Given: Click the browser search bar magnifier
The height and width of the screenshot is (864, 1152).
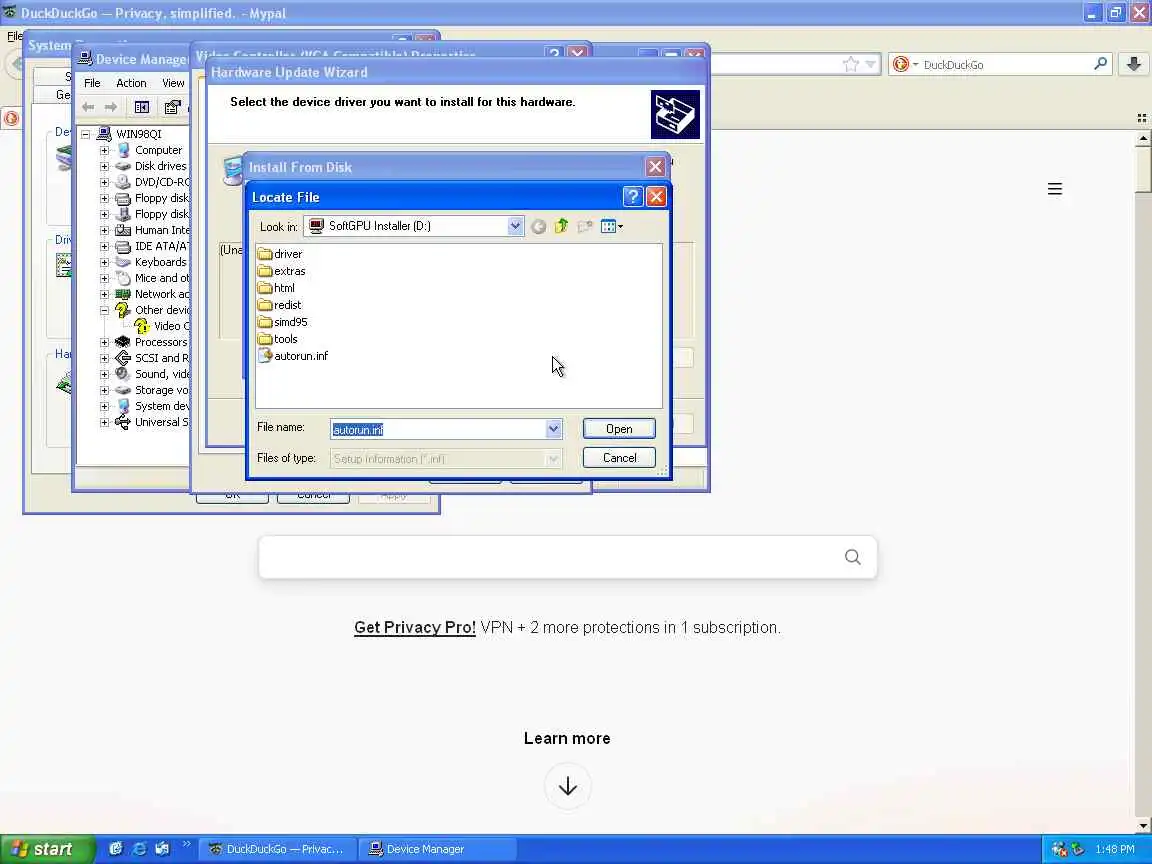Looking at the screenshot, I should point(1100,64).
